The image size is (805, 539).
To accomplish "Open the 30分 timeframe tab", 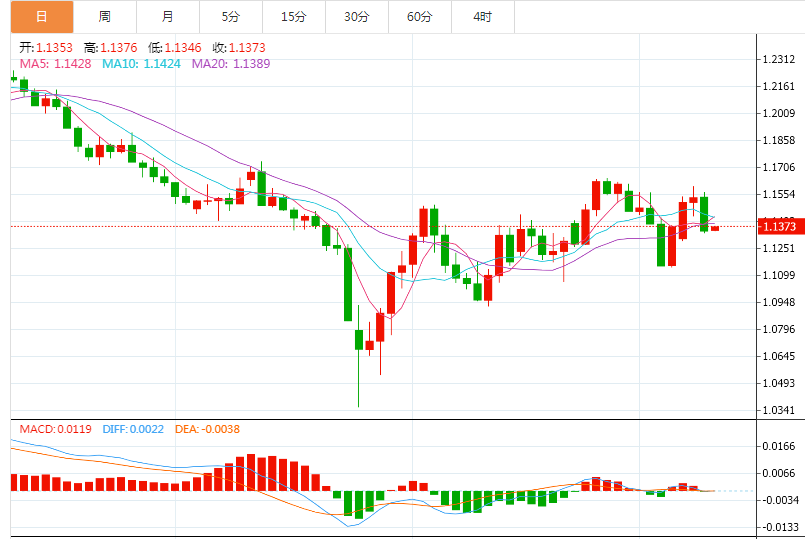I will pos(357,16).
